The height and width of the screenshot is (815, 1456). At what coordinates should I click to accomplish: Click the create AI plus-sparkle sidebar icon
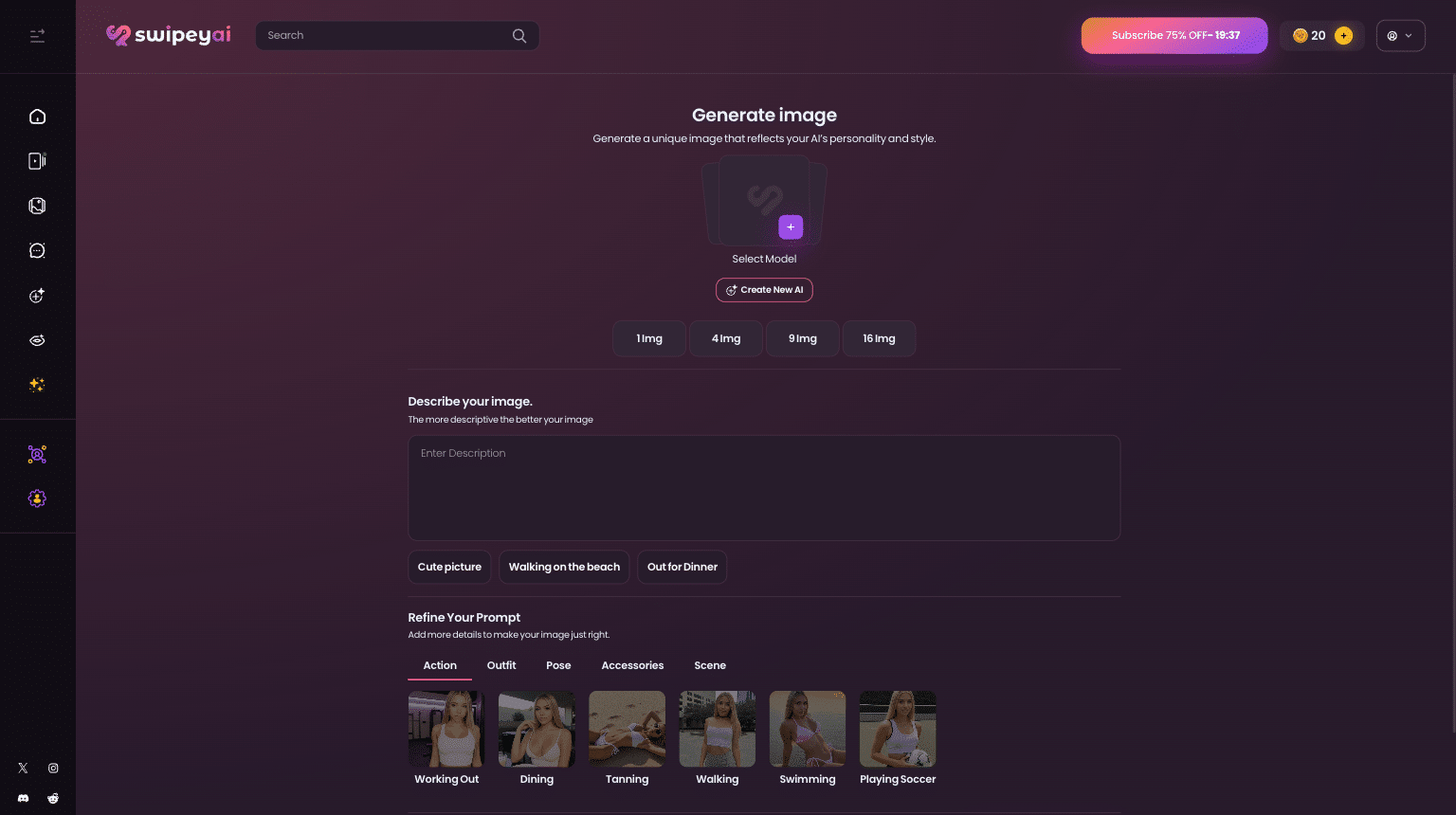[37, 296]
